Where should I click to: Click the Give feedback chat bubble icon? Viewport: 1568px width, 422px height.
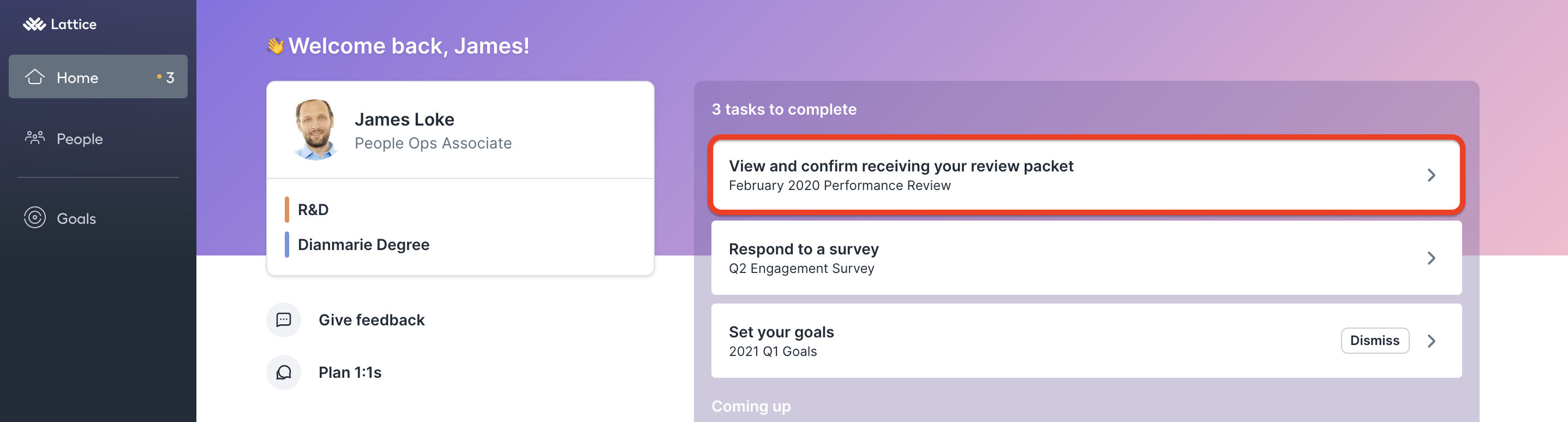284,320
